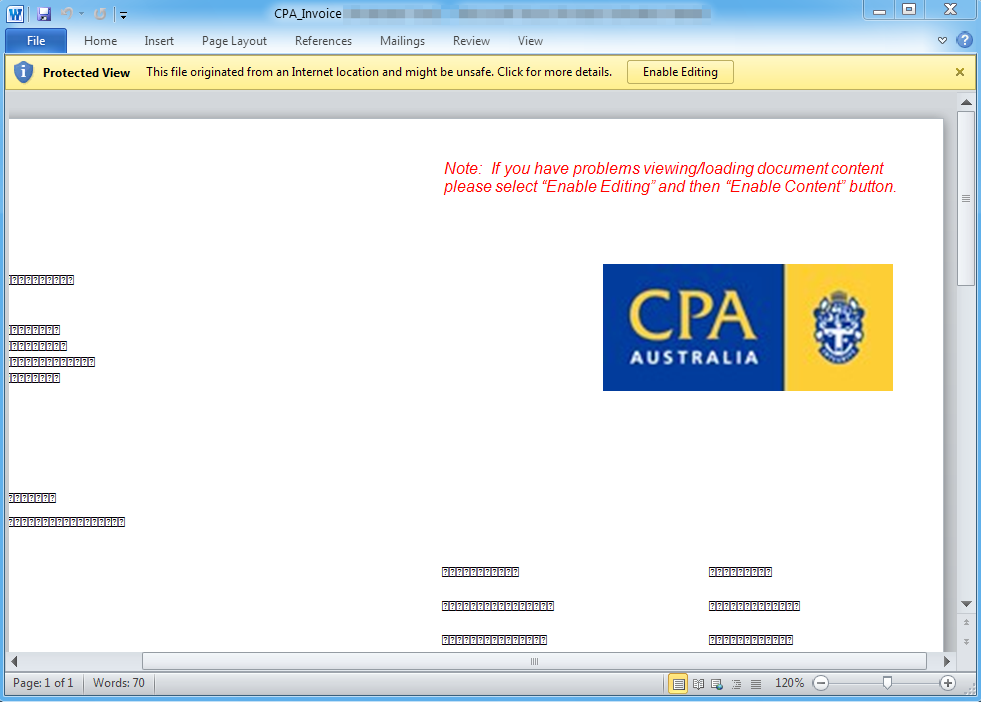
Task: Click the Zoom In plus button
Action: [948, 683]
